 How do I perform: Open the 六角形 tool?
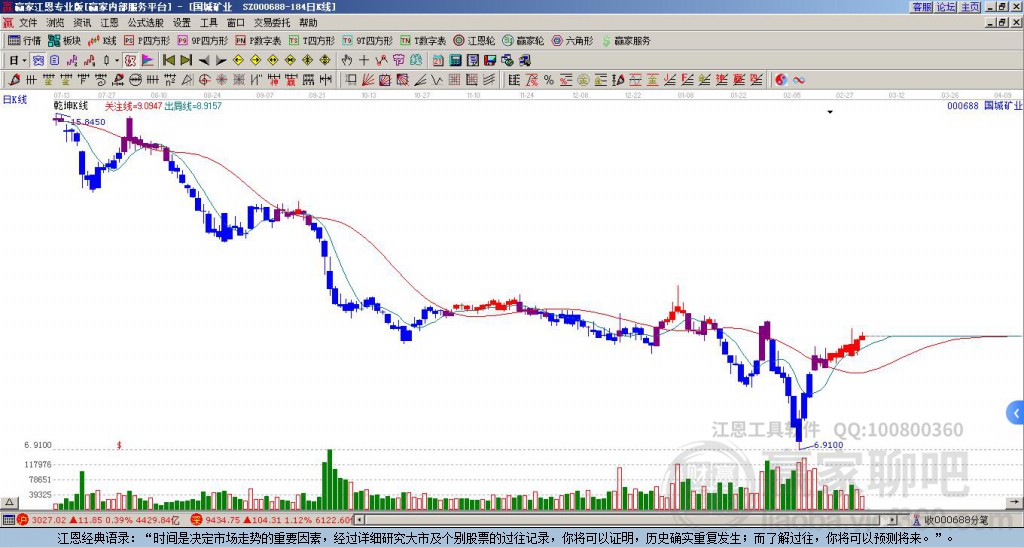[573, 40]
